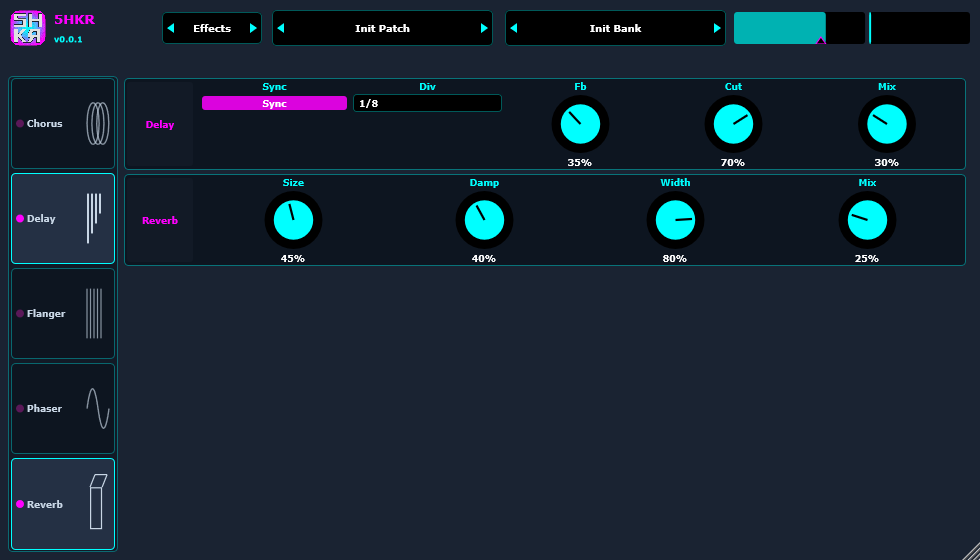Select previous bank arrow beside Init Bank

(x=514, y=28)
